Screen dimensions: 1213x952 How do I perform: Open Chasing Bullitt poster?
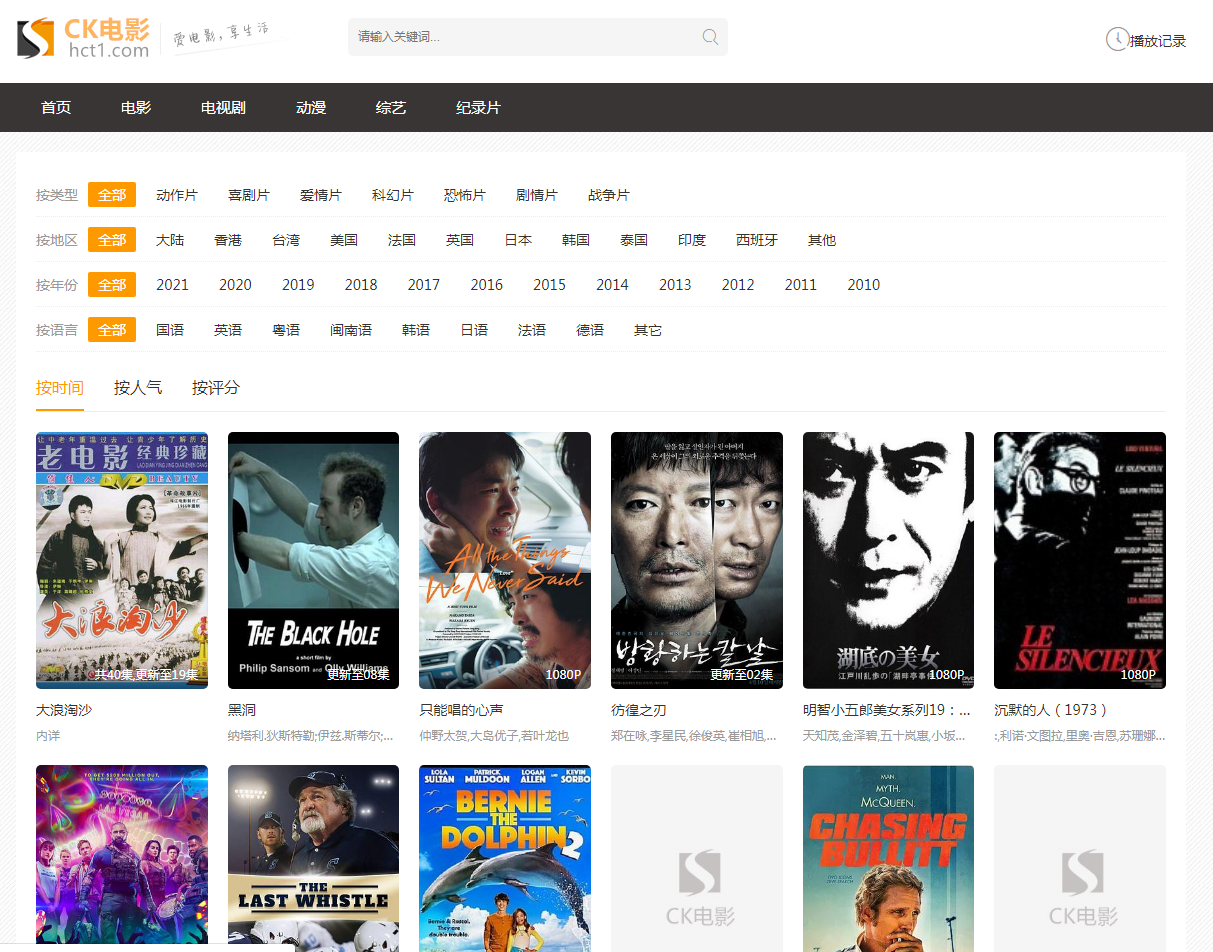pos(888,858)
